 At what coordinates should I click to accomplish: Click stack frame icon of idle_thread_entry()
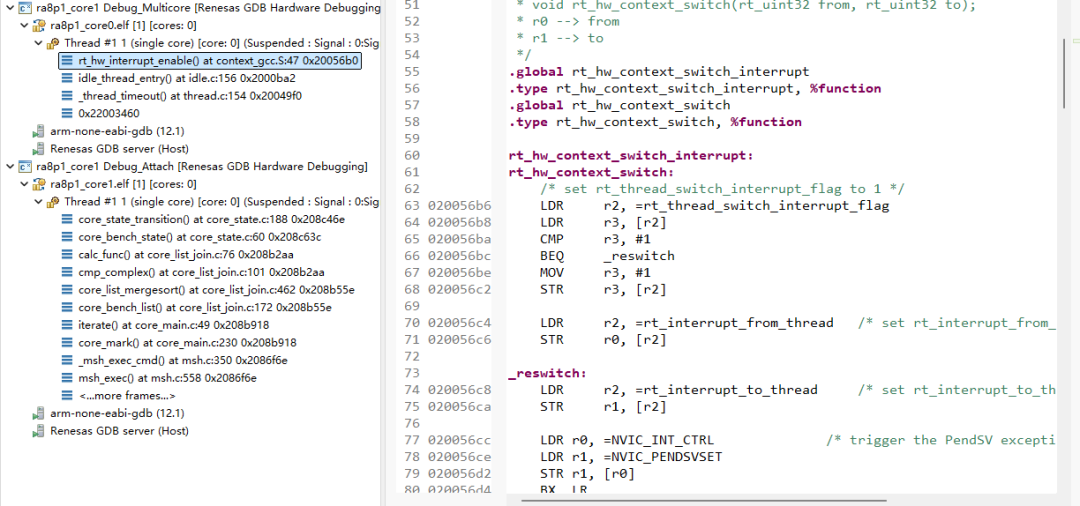point(67,78)
